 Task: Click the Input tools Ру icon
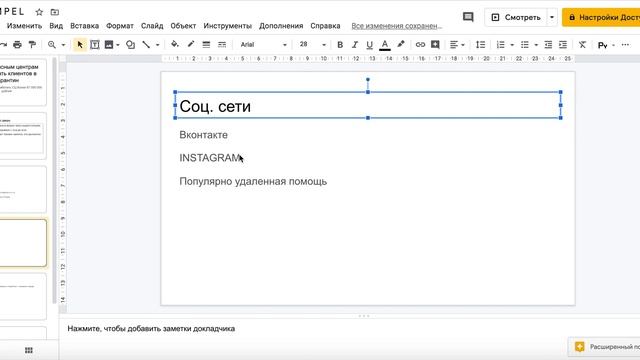point(602,45)
